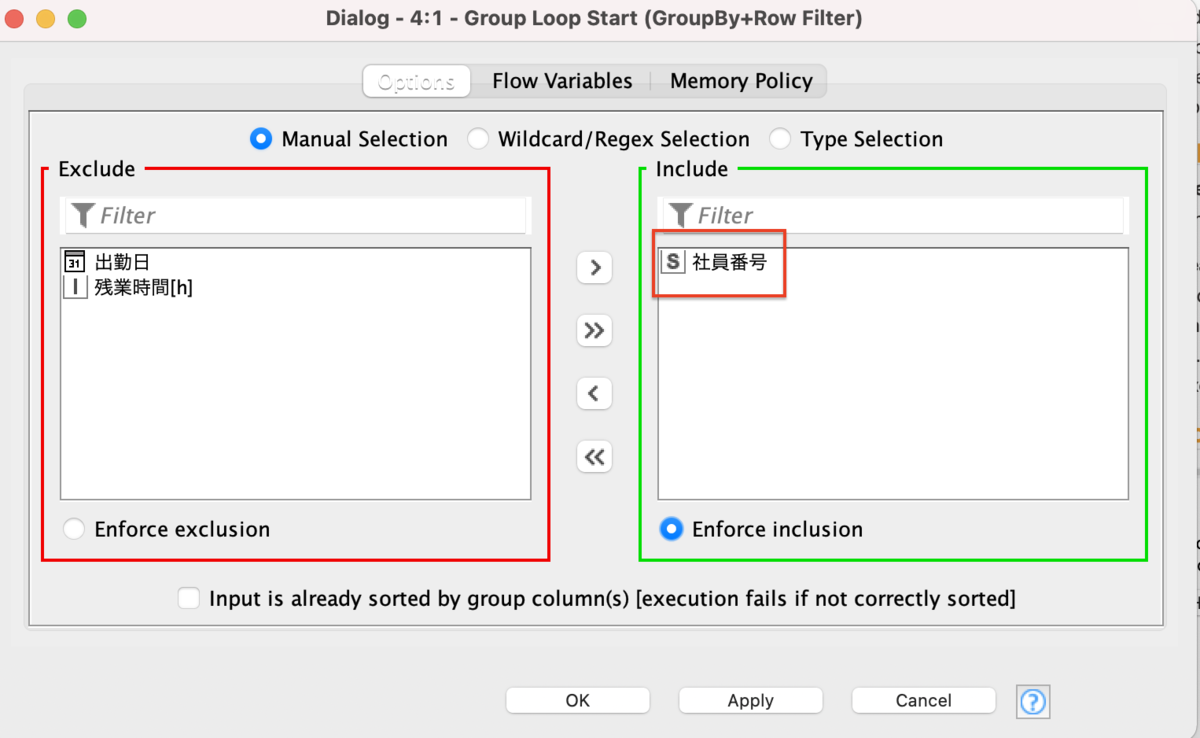Switch to Type Selection mode

coord(779,139)
